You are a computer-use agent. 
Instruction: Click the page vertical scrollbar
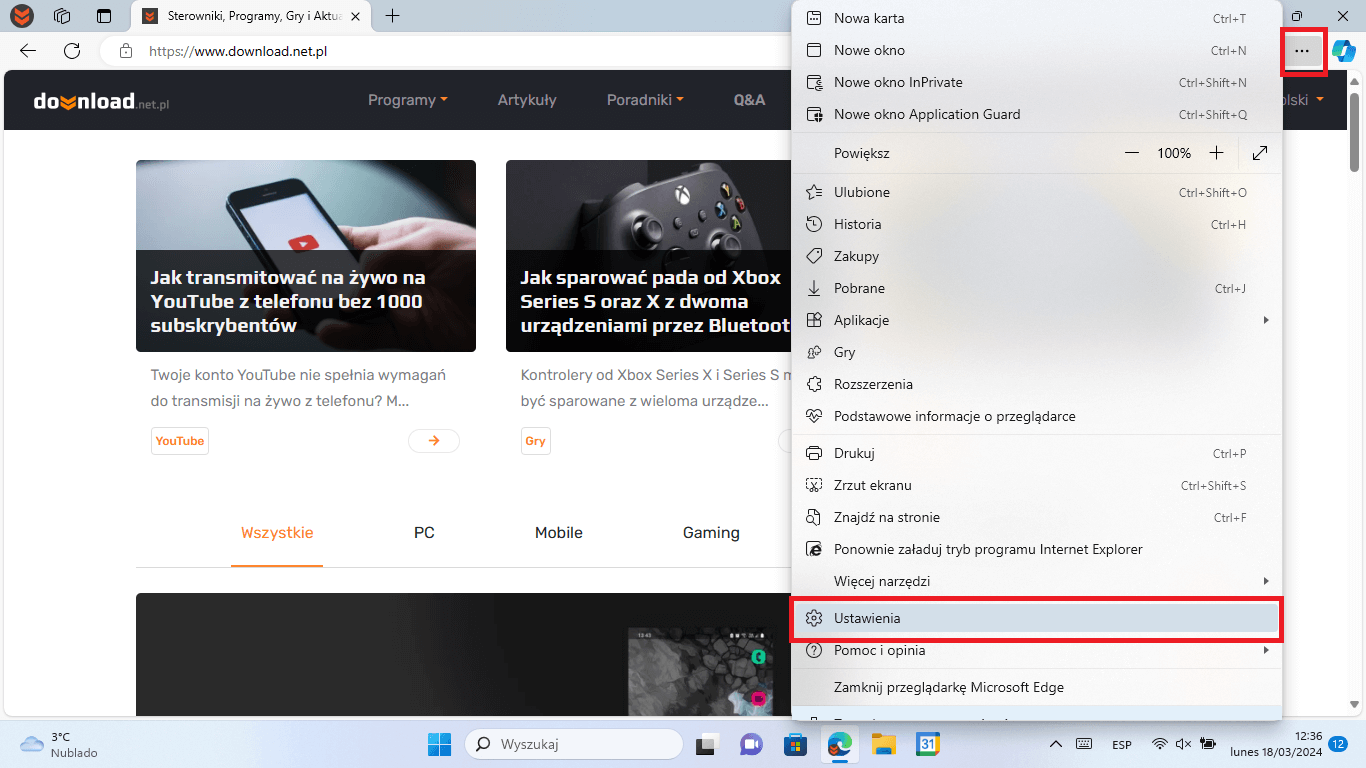1355,130
